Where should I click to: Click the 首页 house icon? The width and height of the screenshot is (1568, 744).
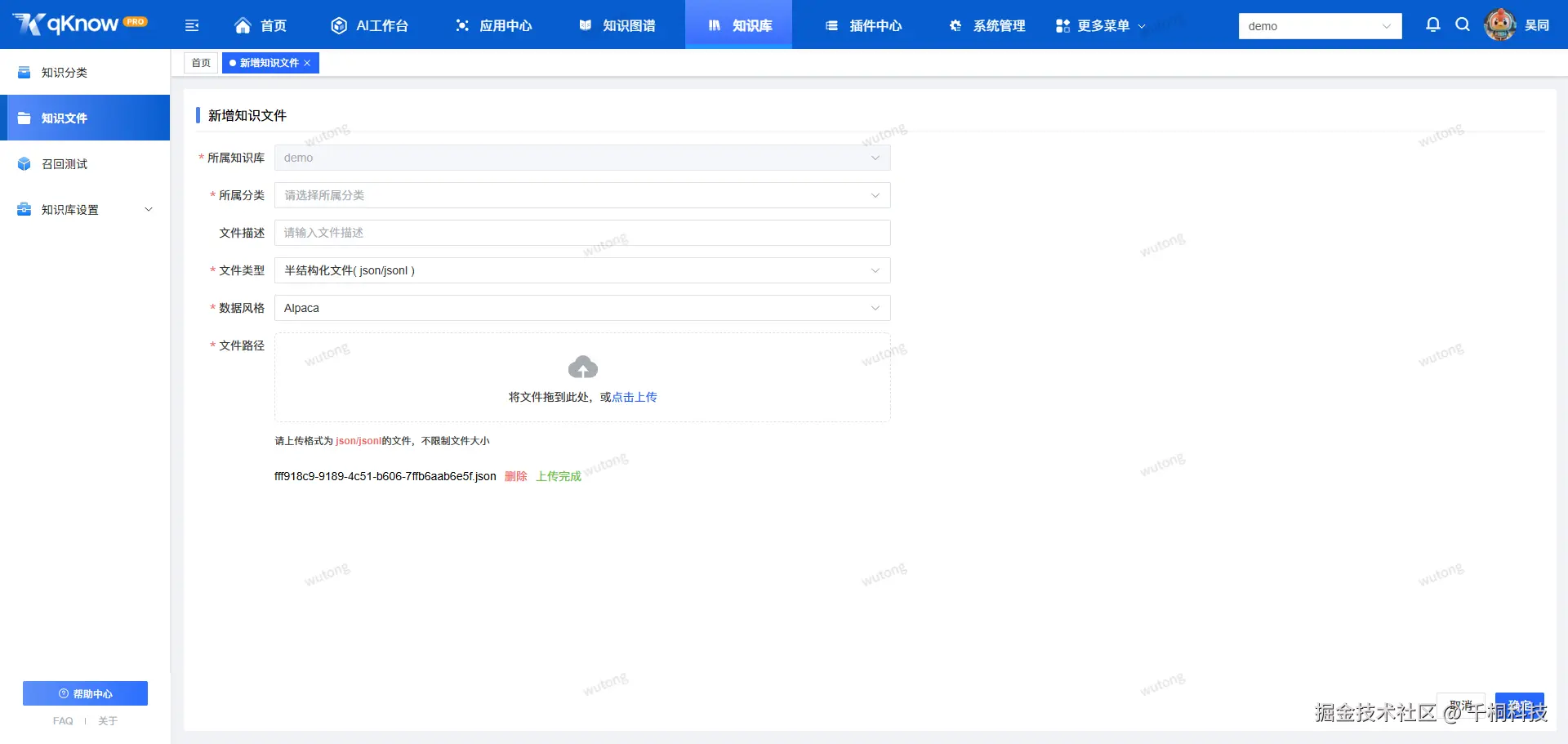(243, 25)
